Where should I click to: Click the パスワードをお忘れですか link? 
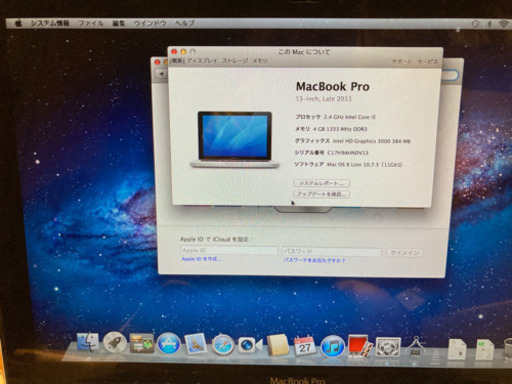[314, 260]
